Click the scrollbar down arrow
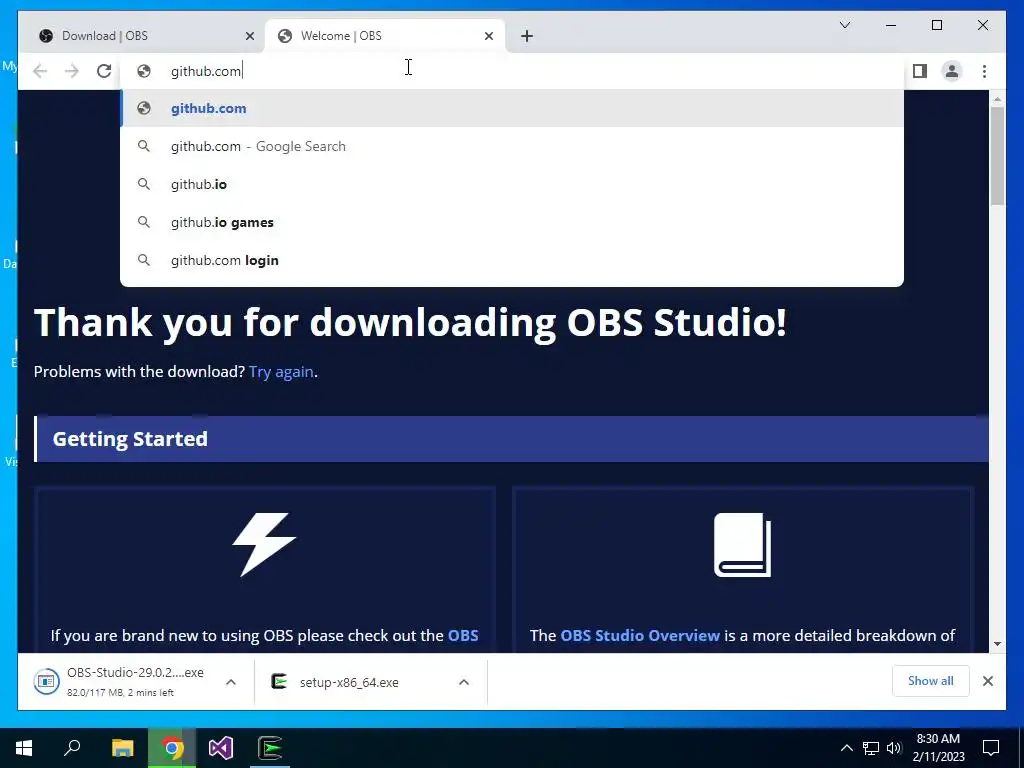Screen dimensions: 1024x768 997,644
